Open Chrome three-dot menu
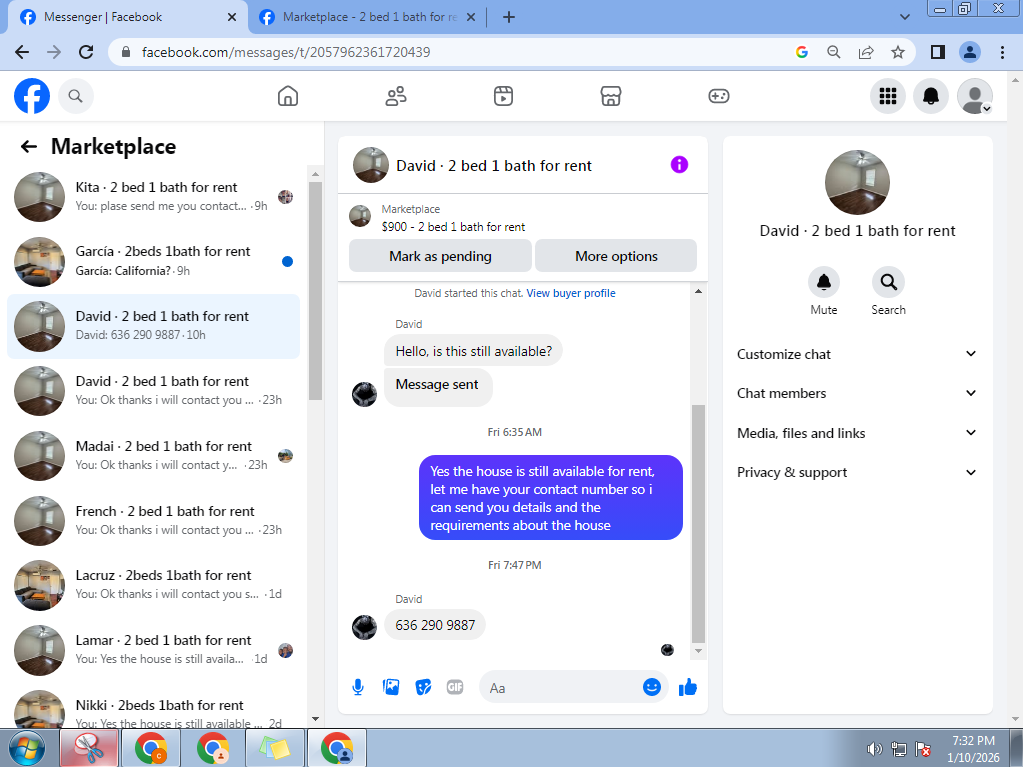This screenshot has height=767, width=1023. coord(1002,52)
